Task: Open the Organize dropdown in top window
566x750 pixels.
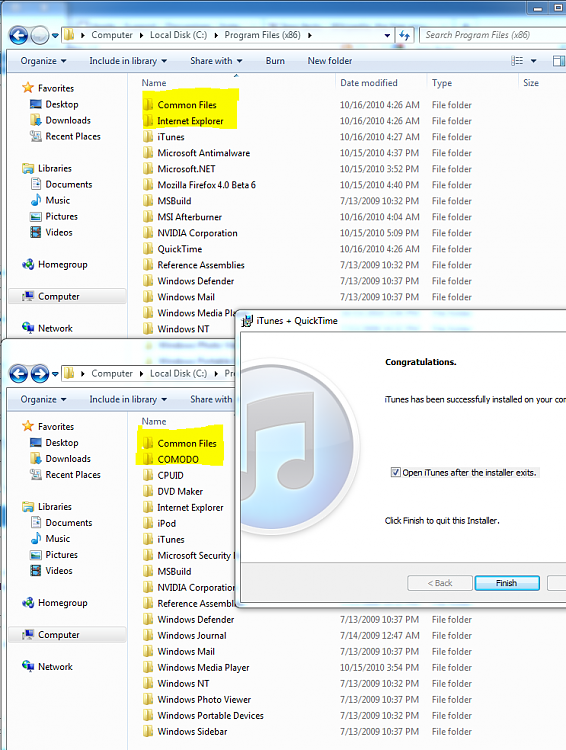Action: pos(43,61)
